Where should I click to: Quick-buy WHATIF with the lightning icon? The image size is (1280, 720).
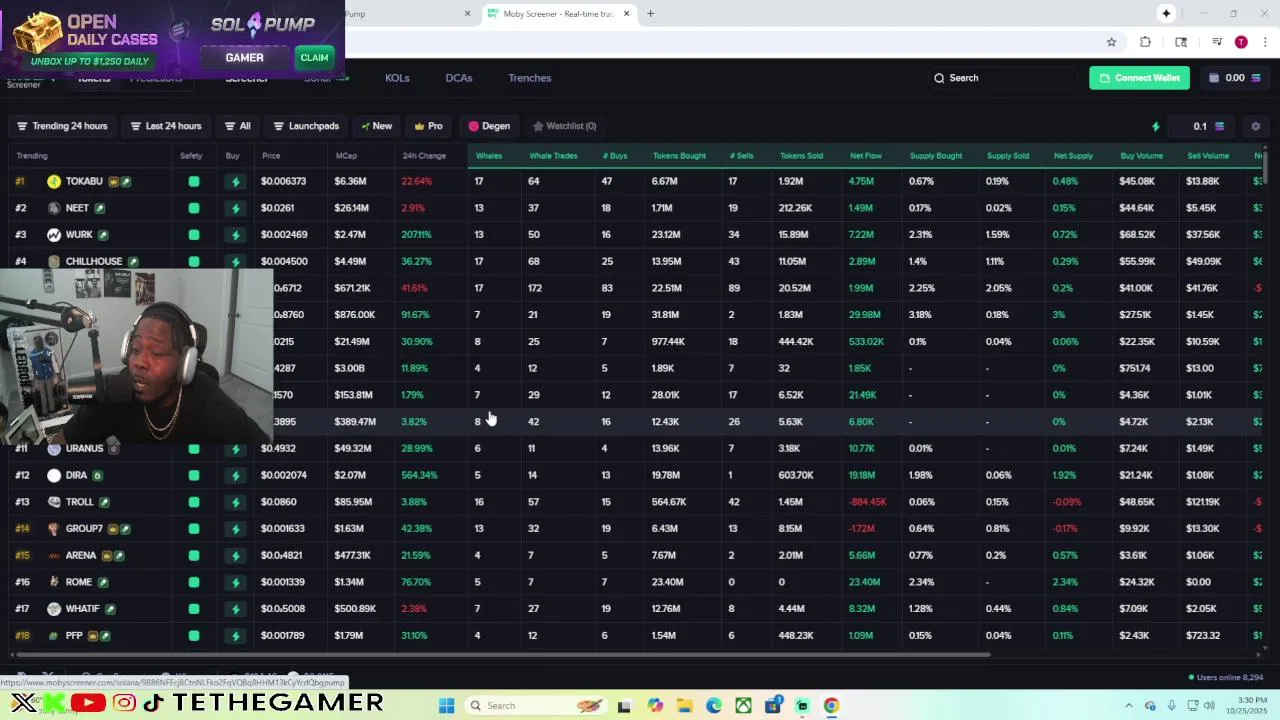(235, 609)
